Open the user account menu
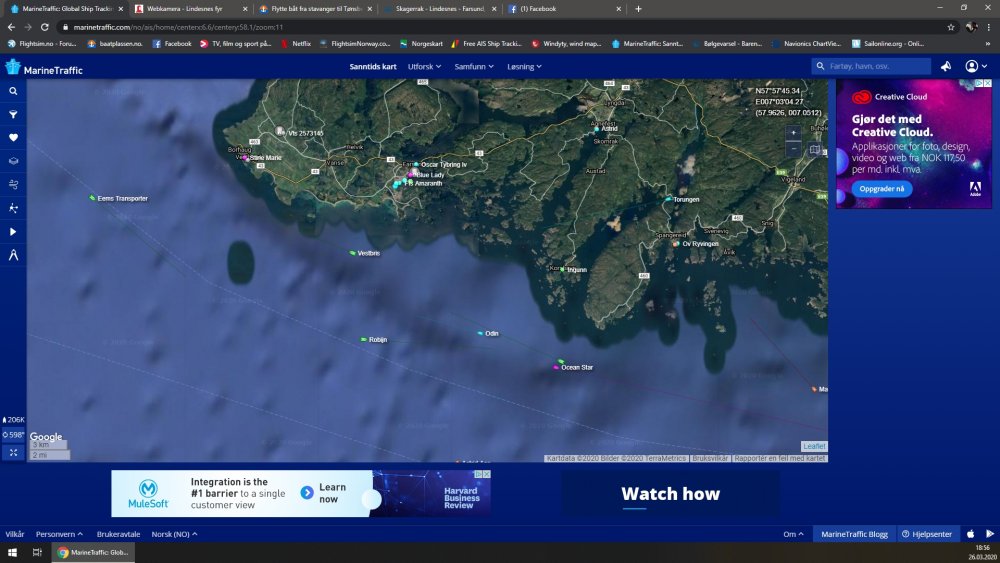 [976, 66]
